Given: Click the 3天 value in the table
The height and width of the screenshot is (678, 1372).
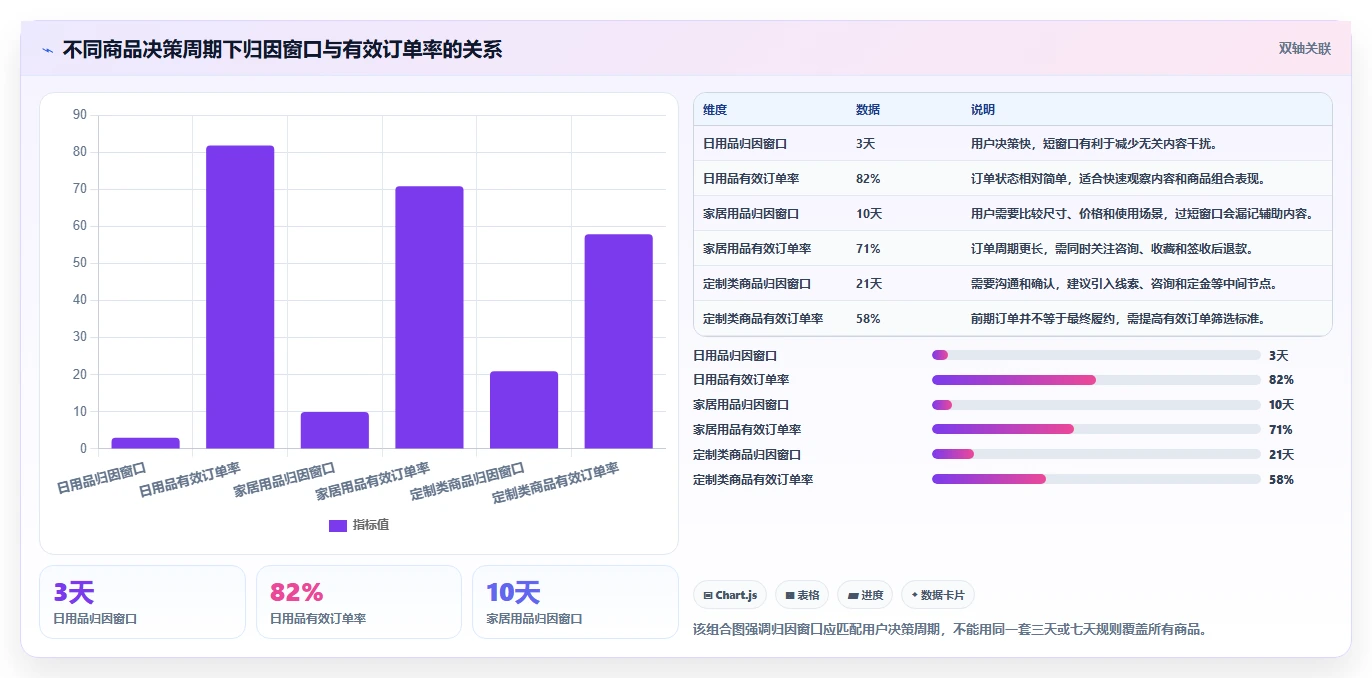Looking at the screenshot, I should click(x=866, y=144).
